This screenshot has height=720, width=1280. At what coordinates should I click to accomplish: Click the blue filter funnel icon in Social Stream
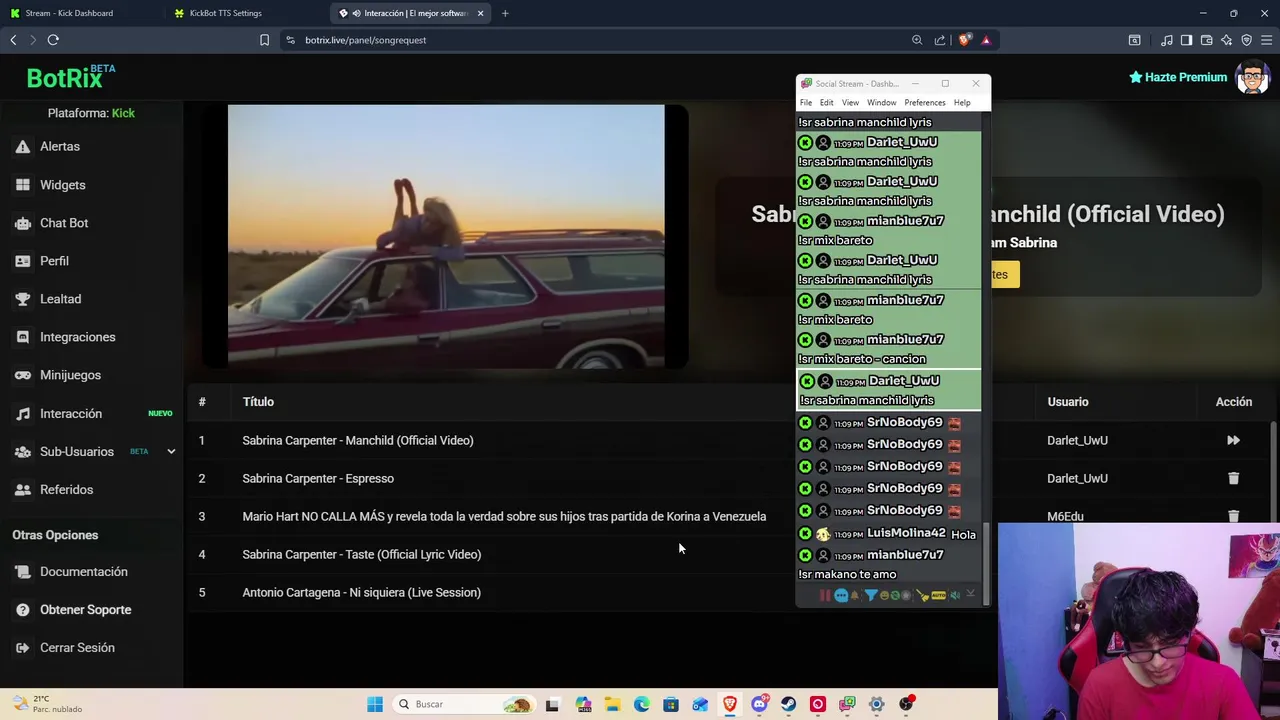coord(871,595)
